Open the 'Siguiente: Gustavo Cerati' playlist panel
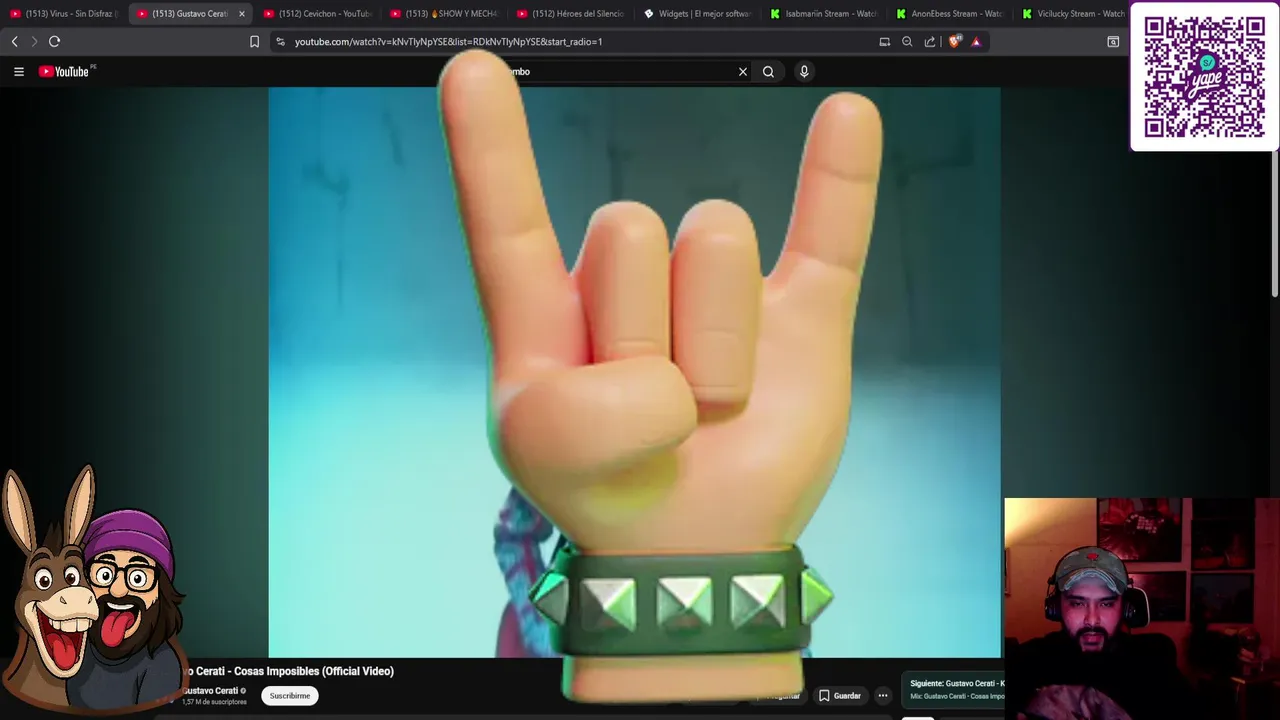The width and height of the screenshot is (1280, 720). pos(953,689)
